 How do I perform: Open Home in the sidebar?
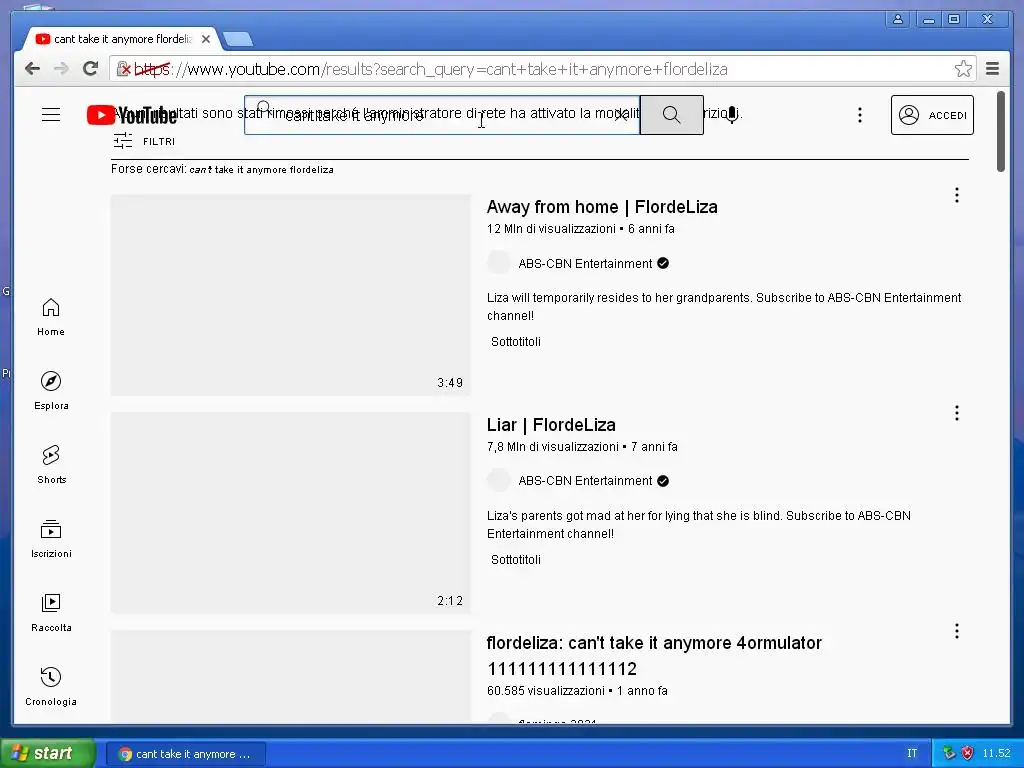click(51, 317)
